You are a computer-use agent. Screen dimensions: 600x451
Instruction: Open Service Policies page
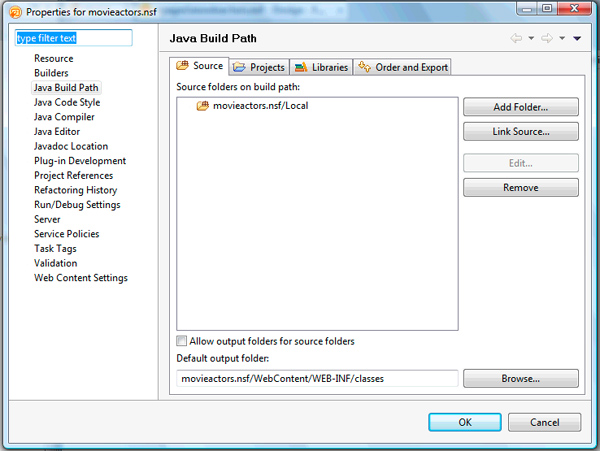pyautogui.click(x=67, y=234)
